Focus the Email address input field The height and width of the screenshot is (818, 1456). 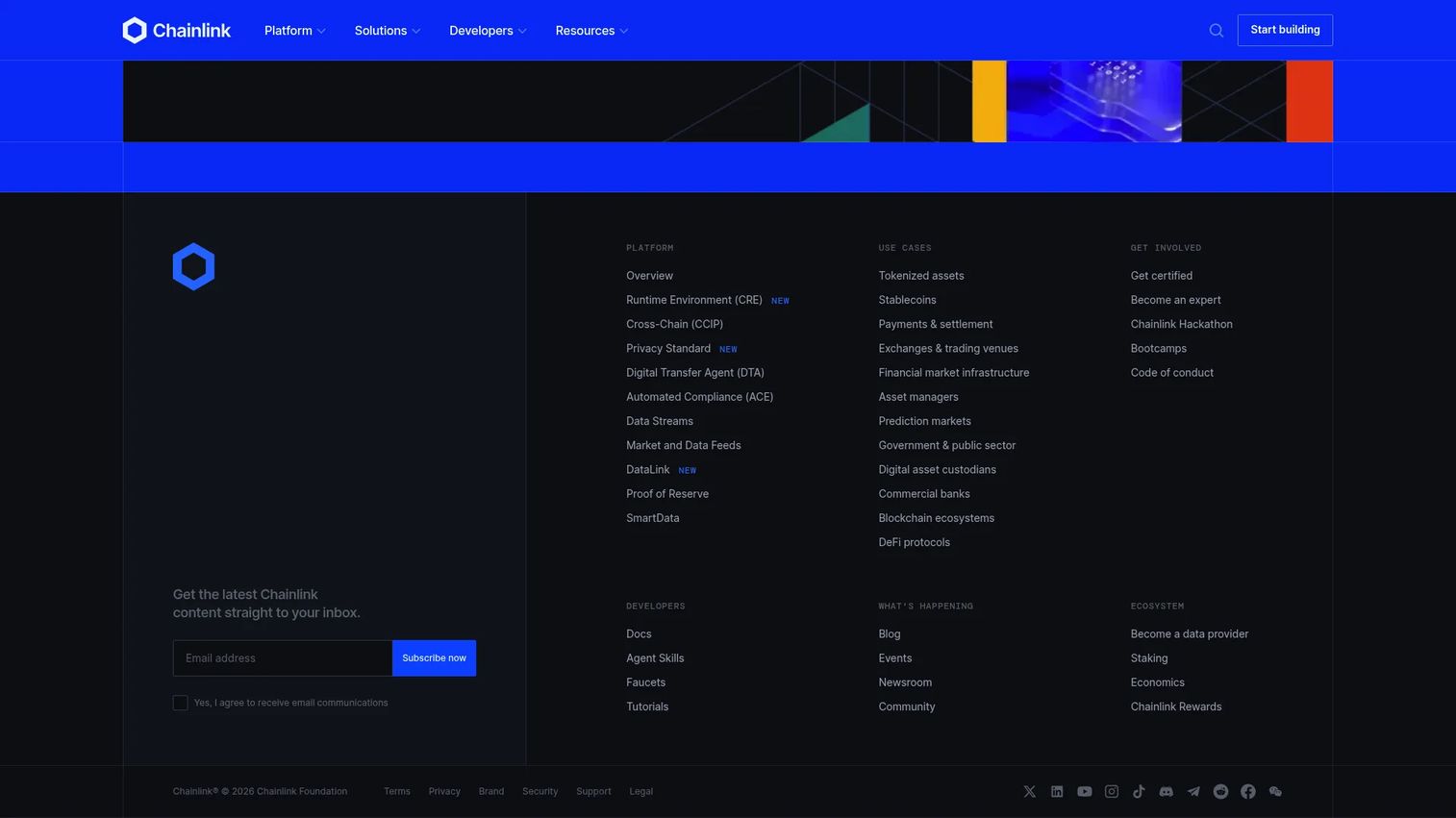tap(283, 658)
